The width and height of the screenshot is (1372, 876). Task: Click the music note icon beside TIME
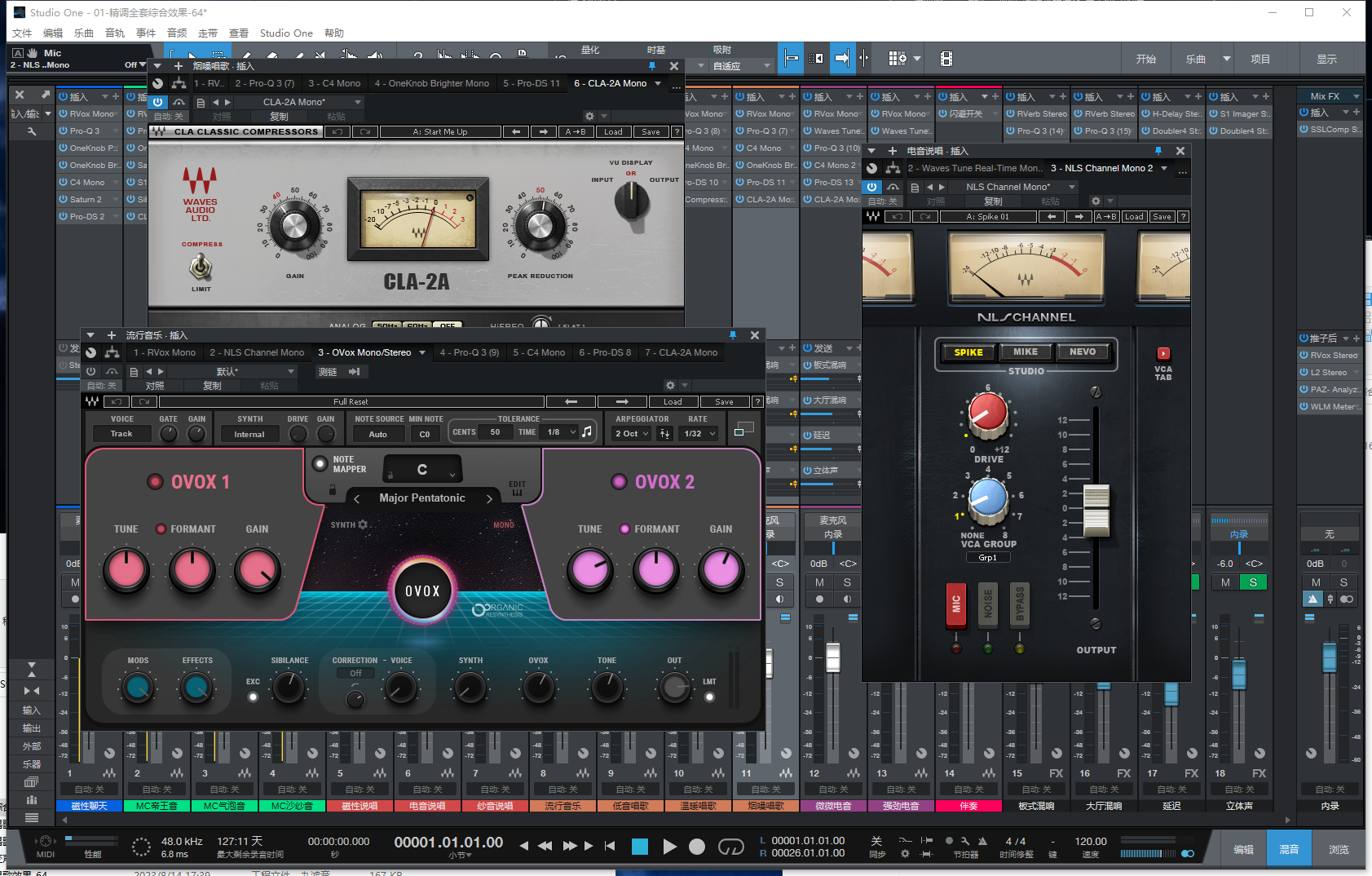click(x=587, y=432)
